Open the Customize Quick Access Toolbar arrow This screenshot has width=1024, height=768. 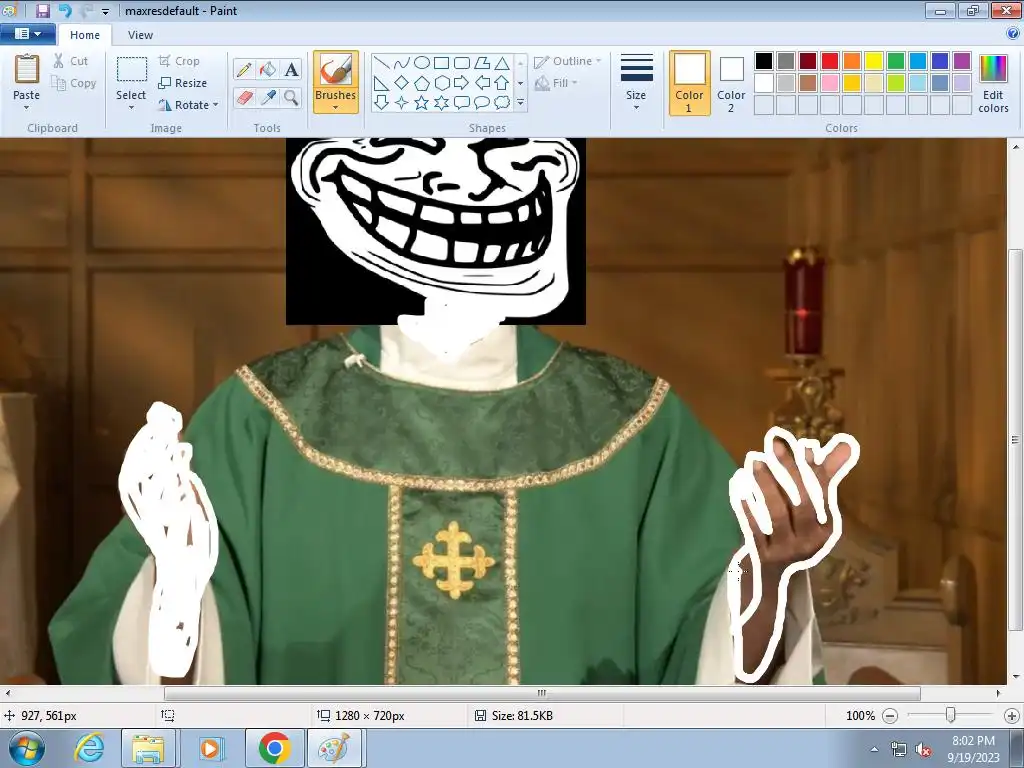(105, 11)
